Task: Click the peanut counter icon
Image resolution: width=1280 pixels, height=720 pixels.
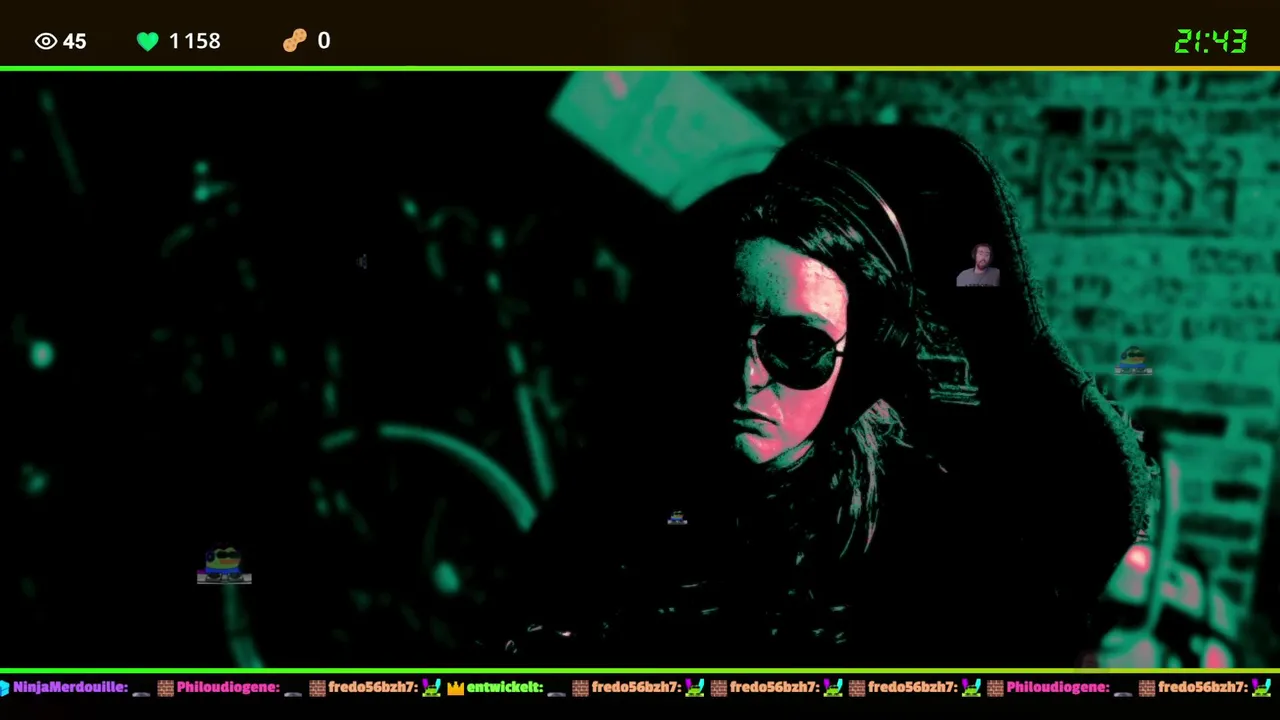Action: (295, 40)
